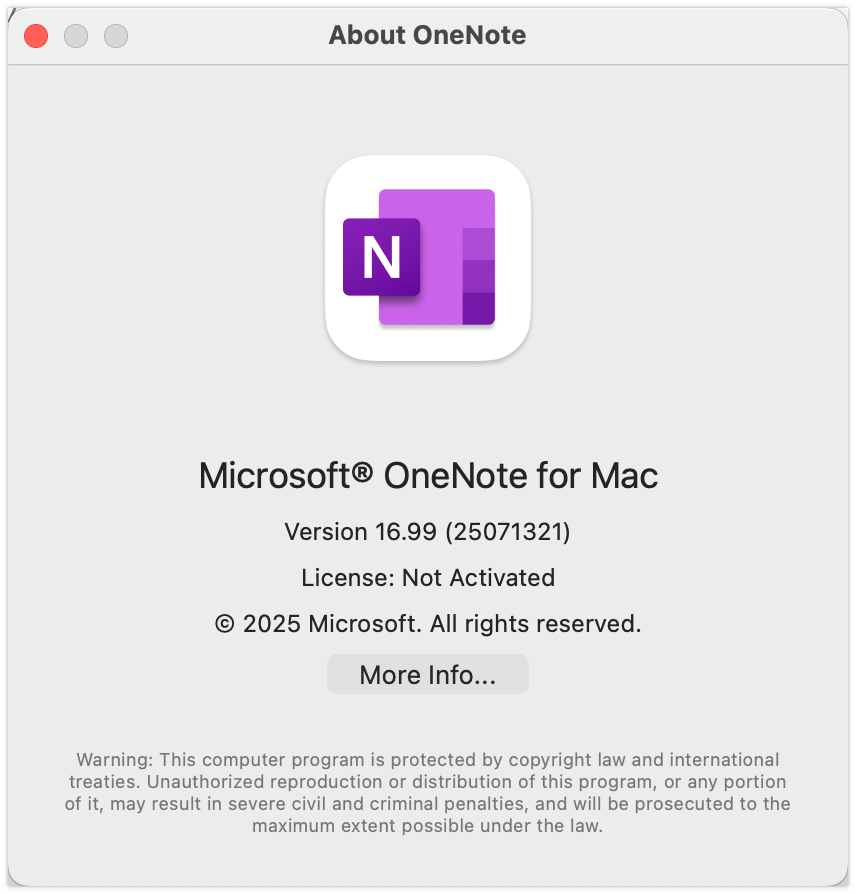The width and height of the screenshot is (856, 894).
Task: Click the ® registered trademark symbol
Action: click(x=362, y=472)
